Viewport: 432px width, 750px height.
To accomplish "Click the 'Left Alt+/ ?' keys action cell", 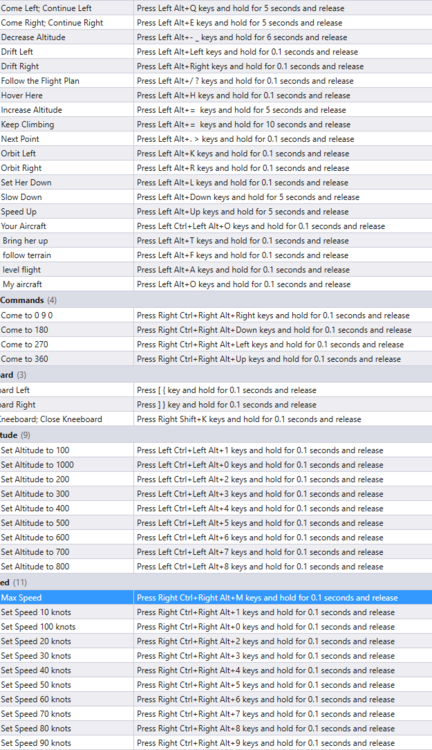I will (283, 81).
